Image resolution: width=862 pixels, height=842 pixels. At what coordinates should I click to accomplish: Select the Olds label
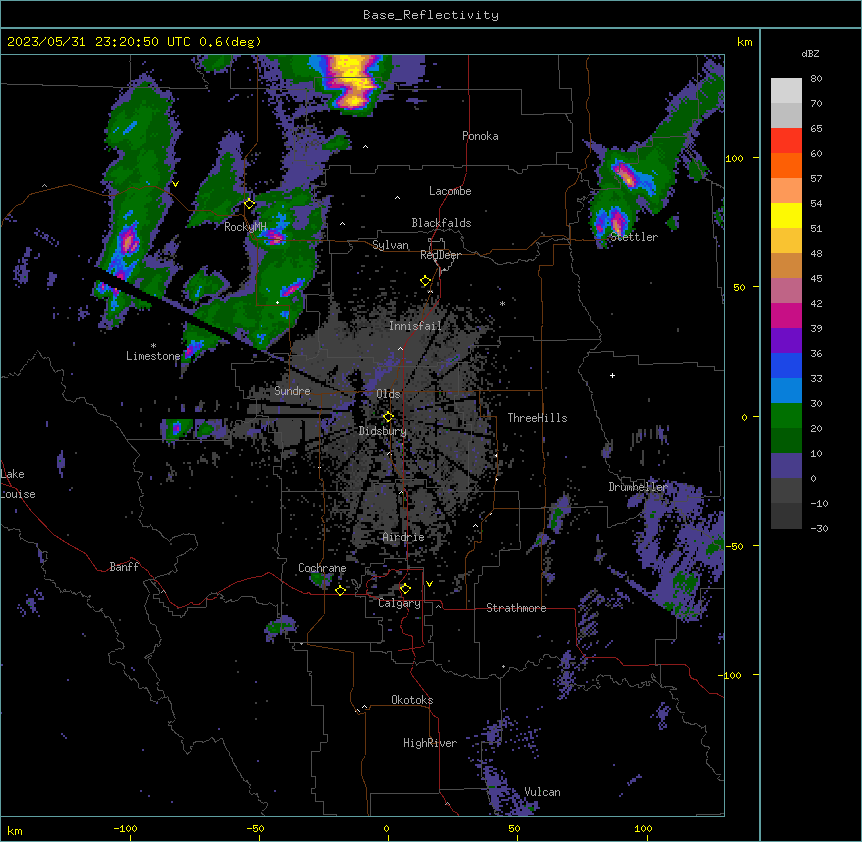coord(388,394)
